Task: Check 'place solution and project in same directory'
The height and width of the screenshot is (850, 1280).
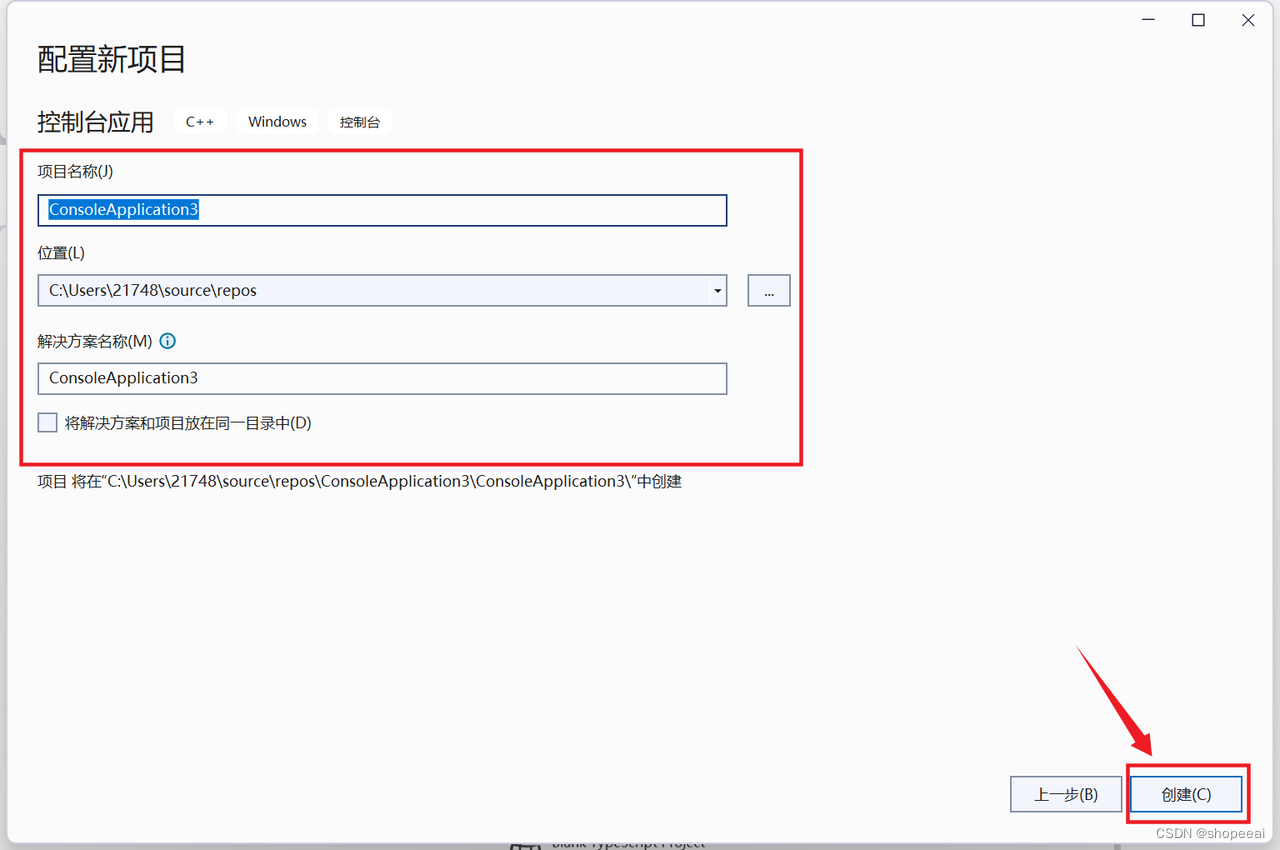Action: (x=48, y=423)
